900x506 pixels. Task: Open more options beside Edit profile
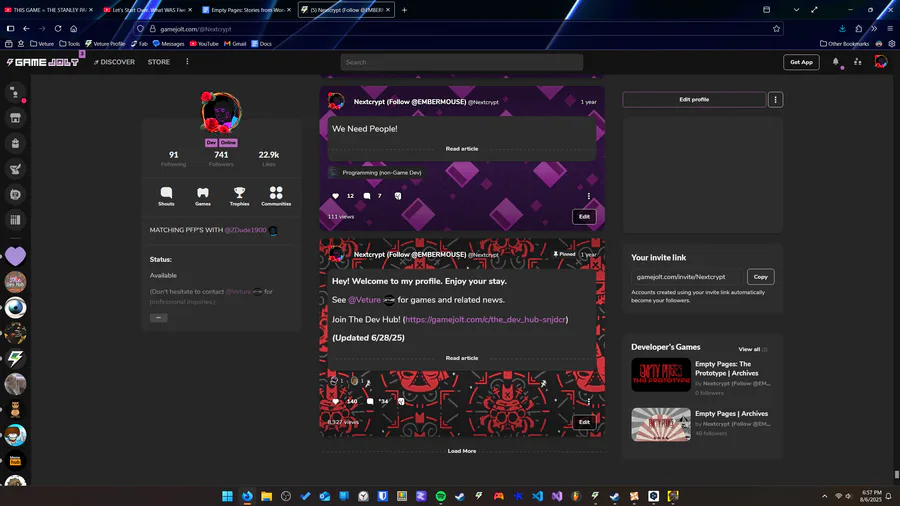pos(775,99)
